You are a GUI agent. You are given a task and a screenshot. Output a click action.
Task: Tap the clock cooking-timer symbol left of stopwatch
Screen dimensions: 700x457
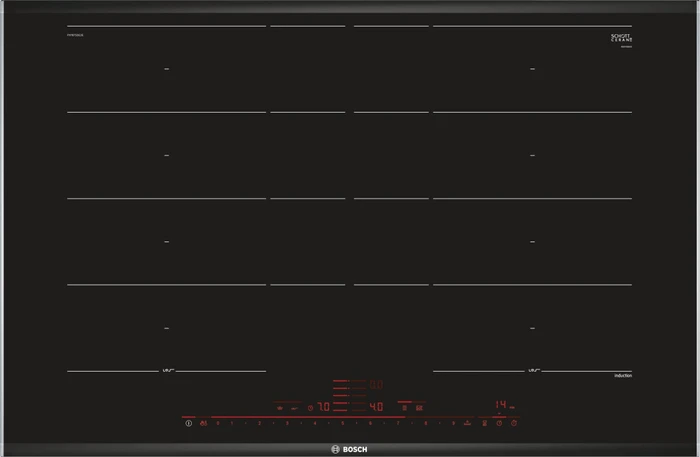pyautogui.click(x=499, y=423)
